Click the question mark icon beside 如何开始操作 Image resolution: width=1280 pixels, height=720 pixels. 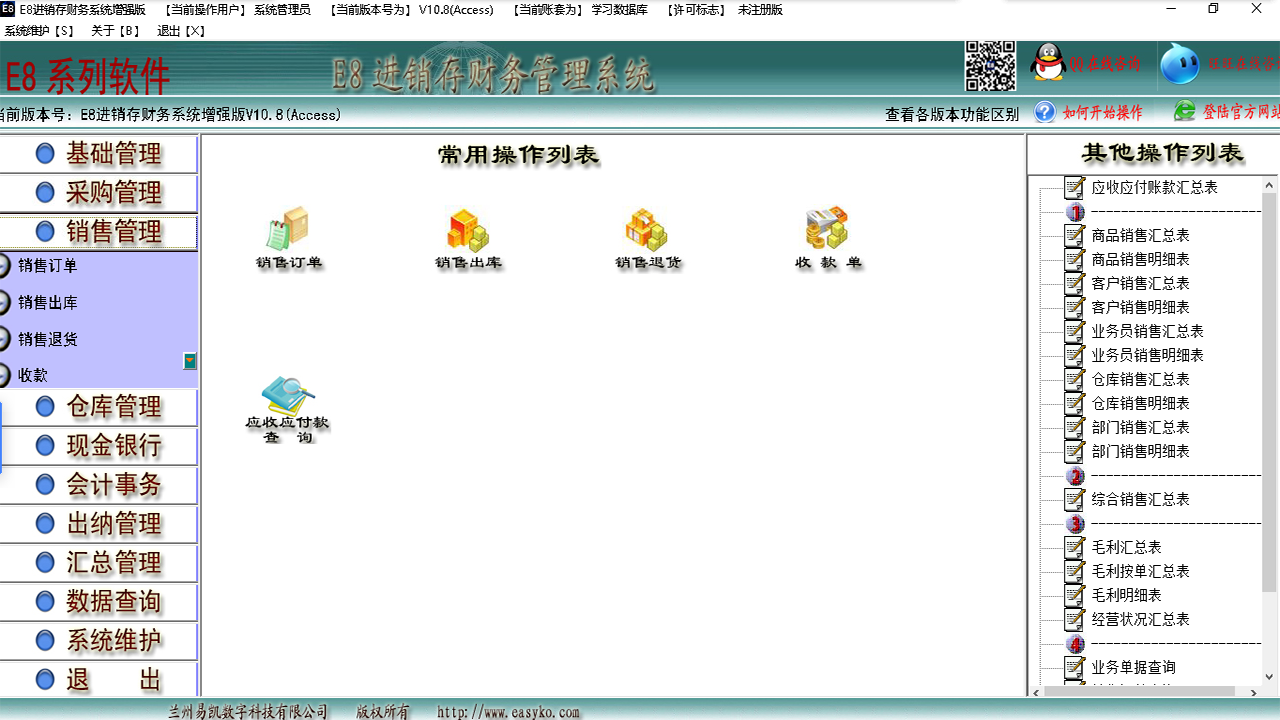[x=1043, y=113]
